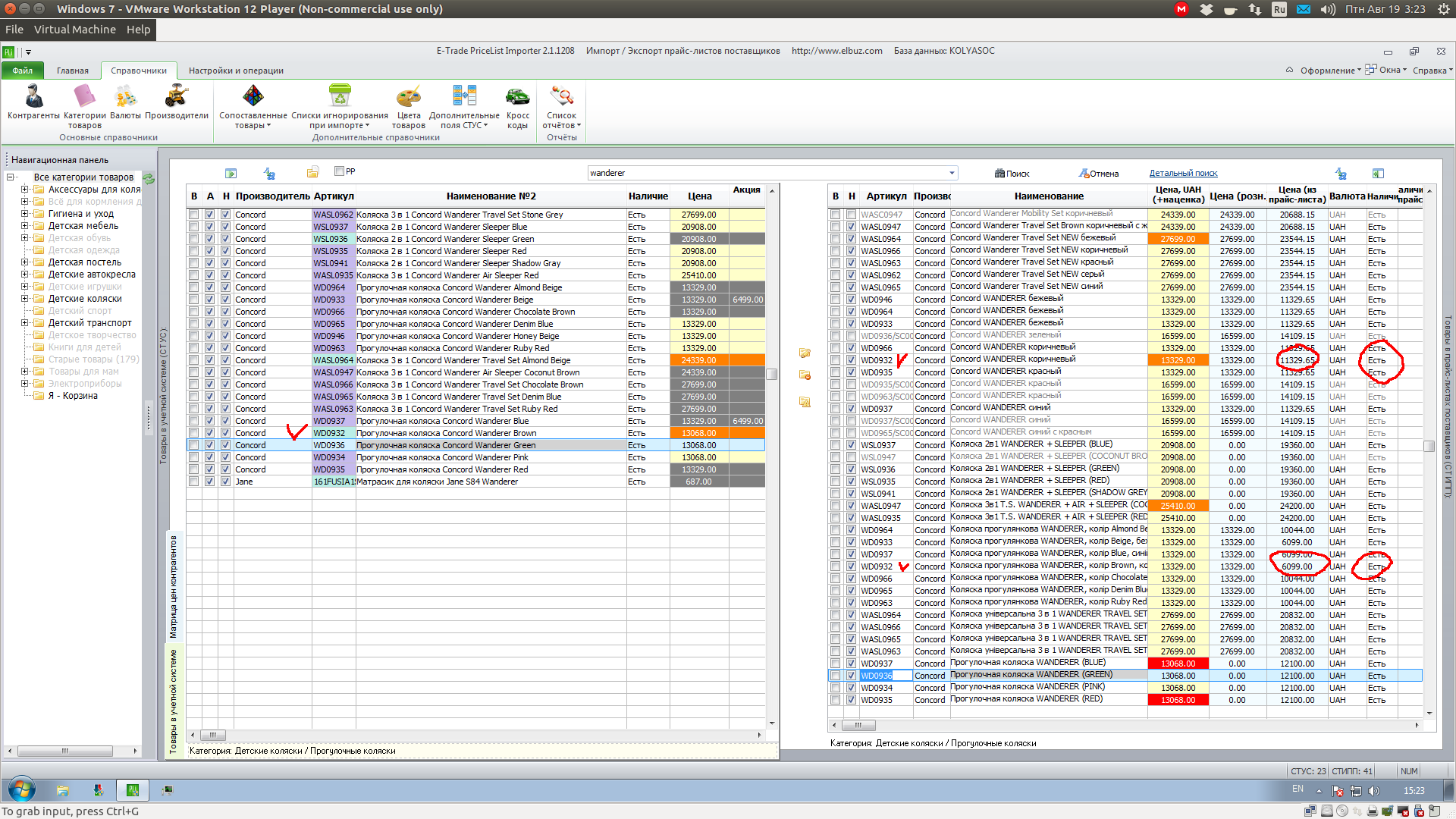1456x819 pixels.
Task: Click the mail indicator in Ubuntu top bar
Action: (1304, 9)
